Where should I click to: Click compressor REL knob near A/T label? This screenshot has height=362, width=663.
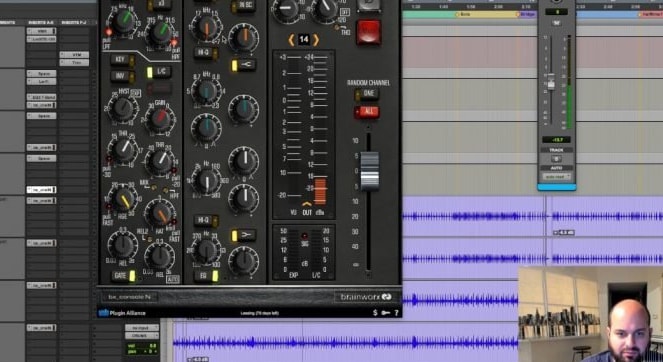(x=160, y=256)
